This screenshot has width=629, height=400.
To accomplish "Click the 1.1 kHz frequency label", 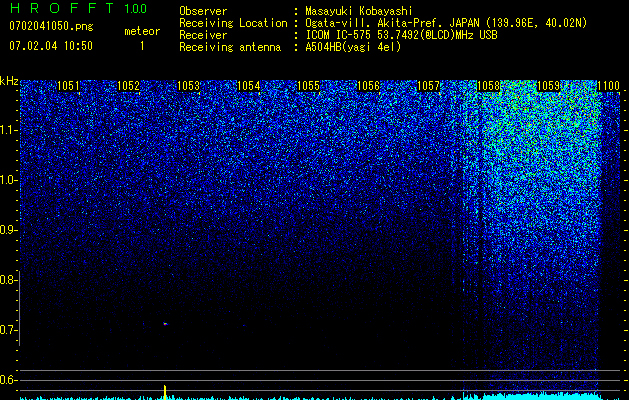I will point(9,130).
